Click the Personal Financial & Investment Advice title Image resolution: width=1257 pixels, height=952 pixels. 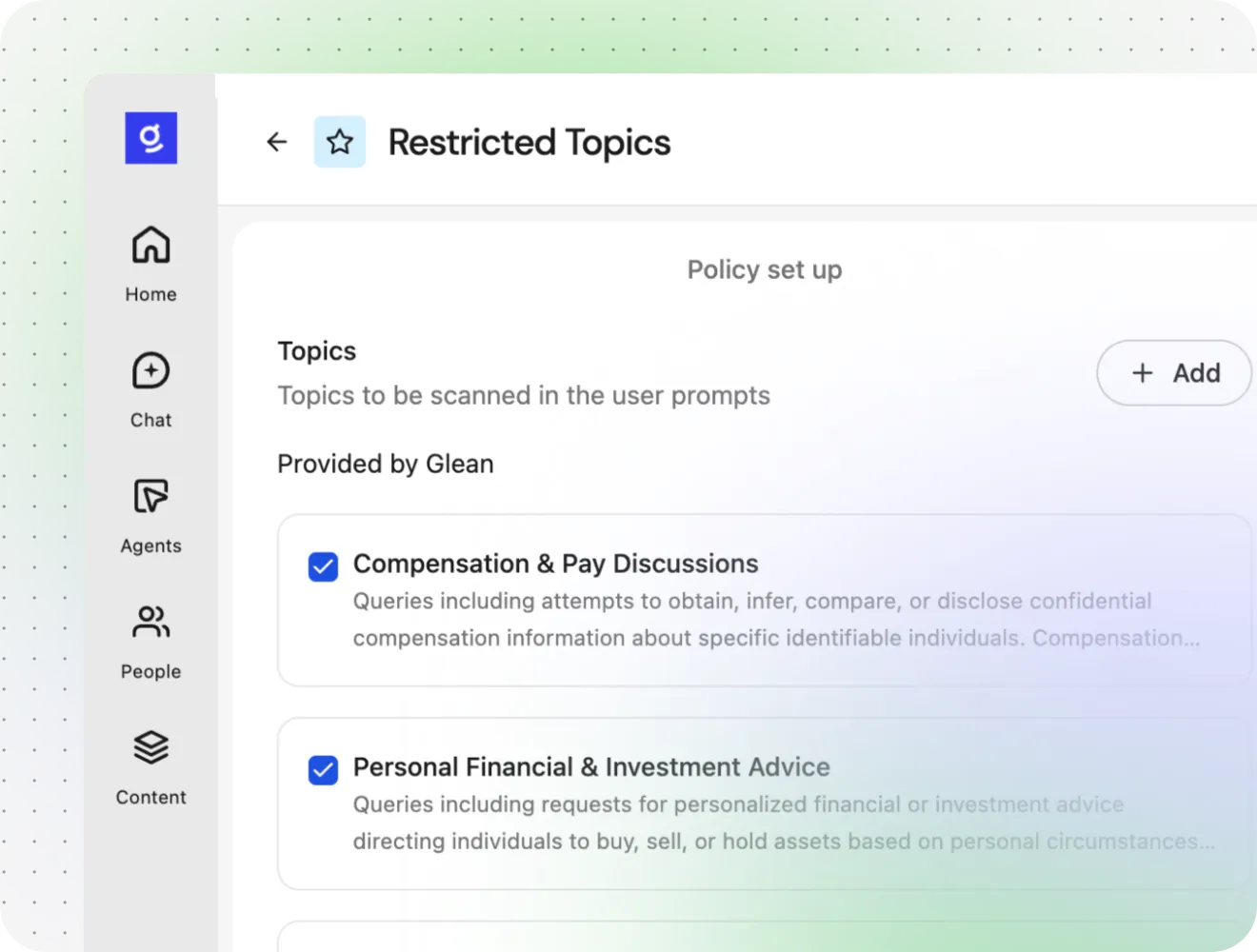(591, 766)
